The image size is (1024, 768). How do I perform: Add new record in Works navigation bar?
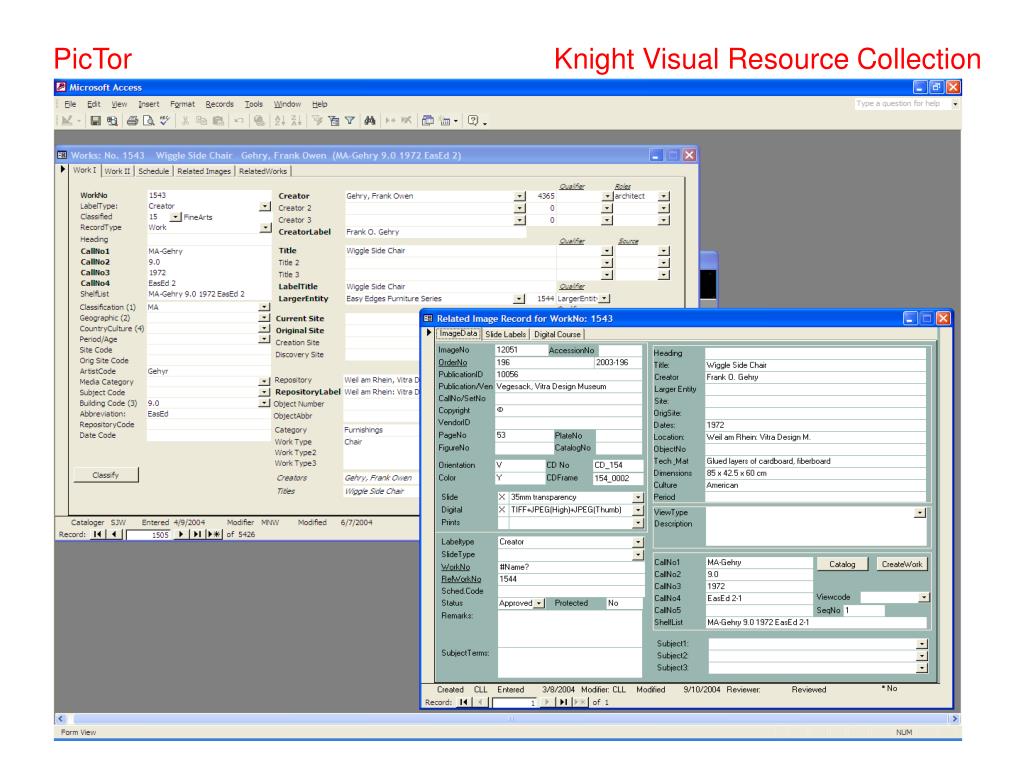pos(214,534)
